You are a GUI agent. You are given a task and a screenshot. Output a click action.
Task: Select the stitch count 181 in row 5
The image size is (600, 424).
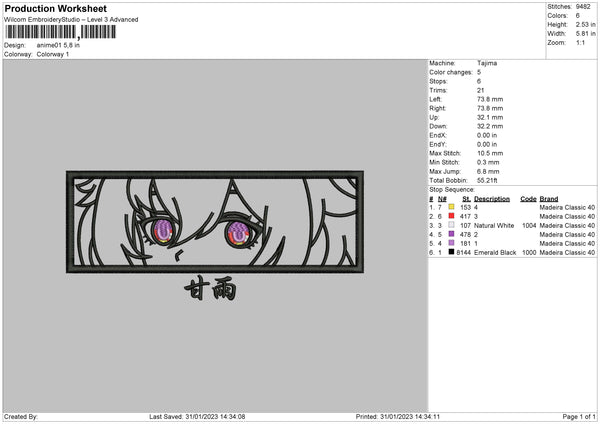pyautogui.click(x=466, y=243)
